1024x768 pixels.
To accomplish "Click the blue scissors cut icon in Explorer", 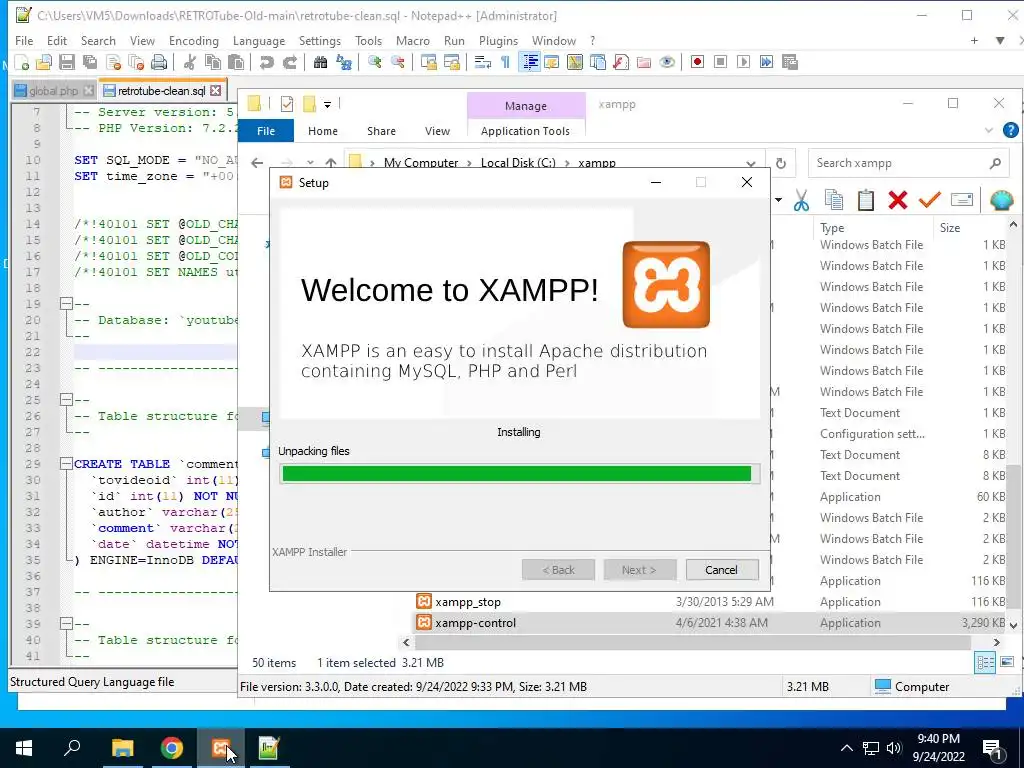I will point(801,200).
